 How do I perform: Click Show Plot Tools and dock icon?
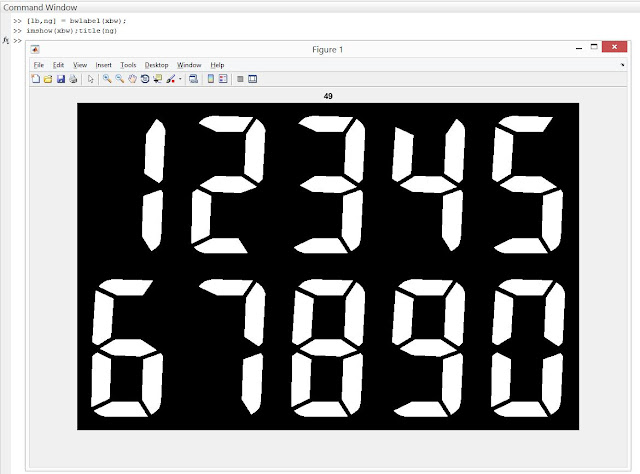253,79
